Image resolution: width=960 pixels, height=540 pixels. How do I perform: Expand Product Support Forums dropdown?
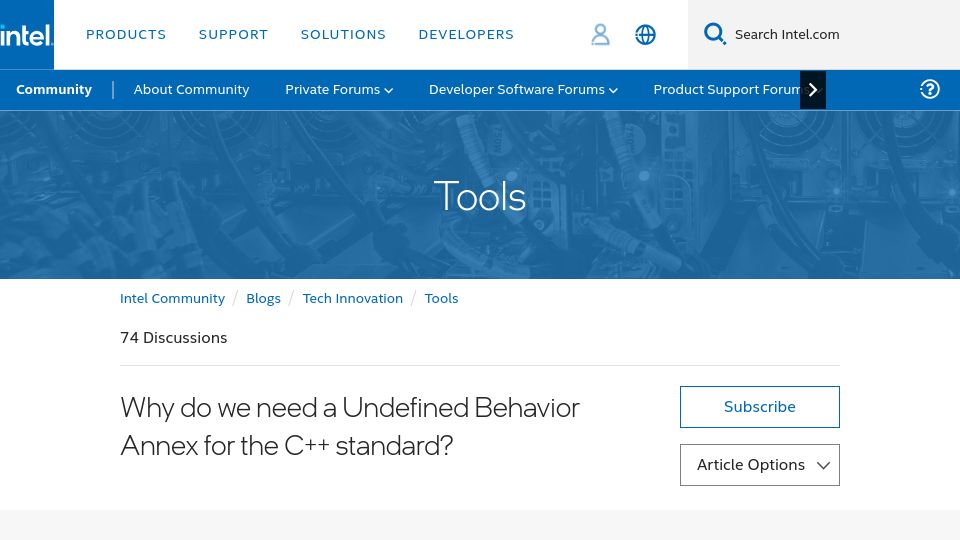click(x=726, y=89)
